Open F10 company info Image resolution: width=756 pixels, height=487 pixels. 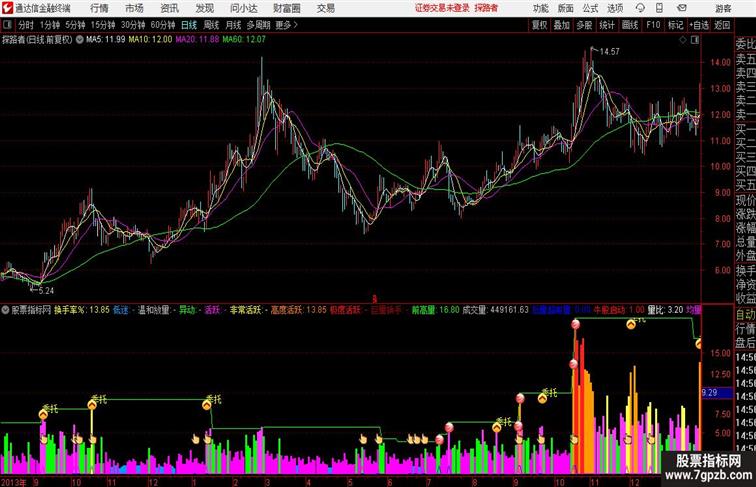(653, 25)
